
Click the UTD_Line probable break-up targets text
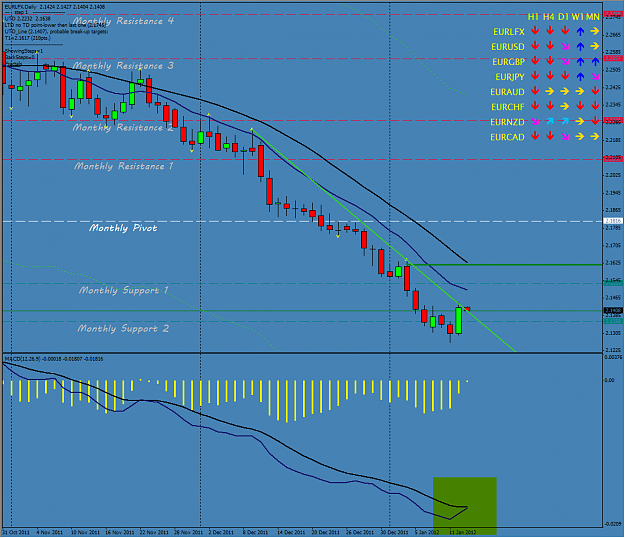coord(56,31)
